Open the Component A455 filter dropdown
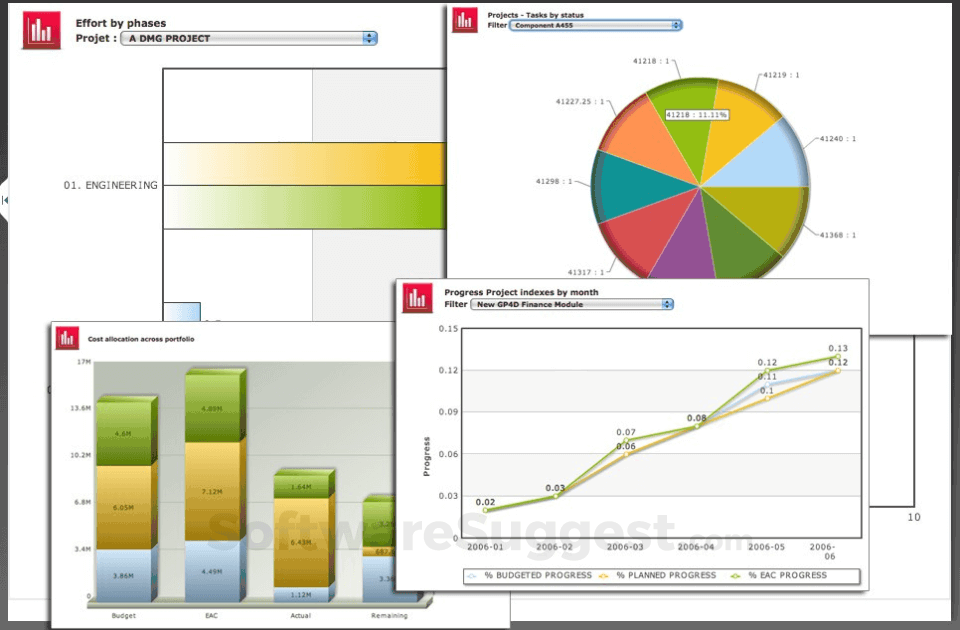Viewport: 960px width, 630px height. (x=596, y=25)
